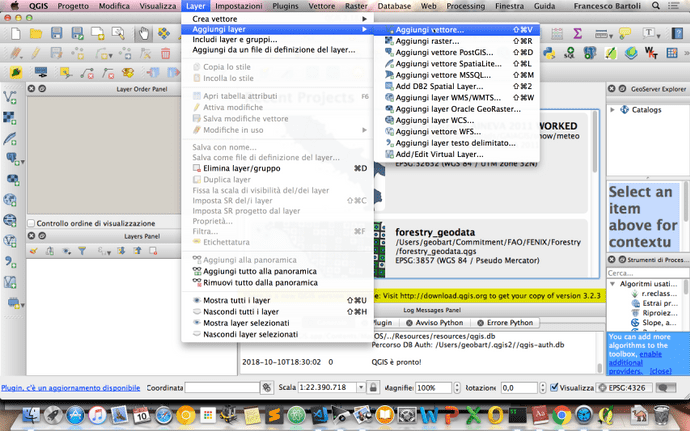Screen dimensions: 690x431
Task: Toggle the Visualizza render checkbox
Action: [554, 387]
